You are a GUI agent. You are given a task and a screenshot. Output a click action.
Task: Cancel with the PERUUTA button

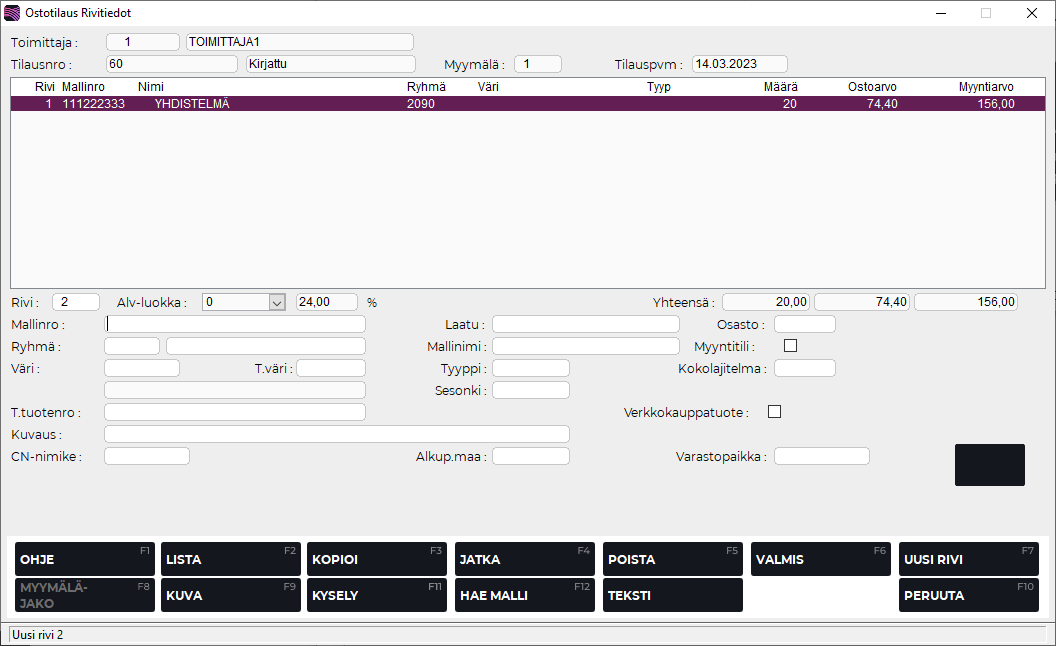point(968,595)
